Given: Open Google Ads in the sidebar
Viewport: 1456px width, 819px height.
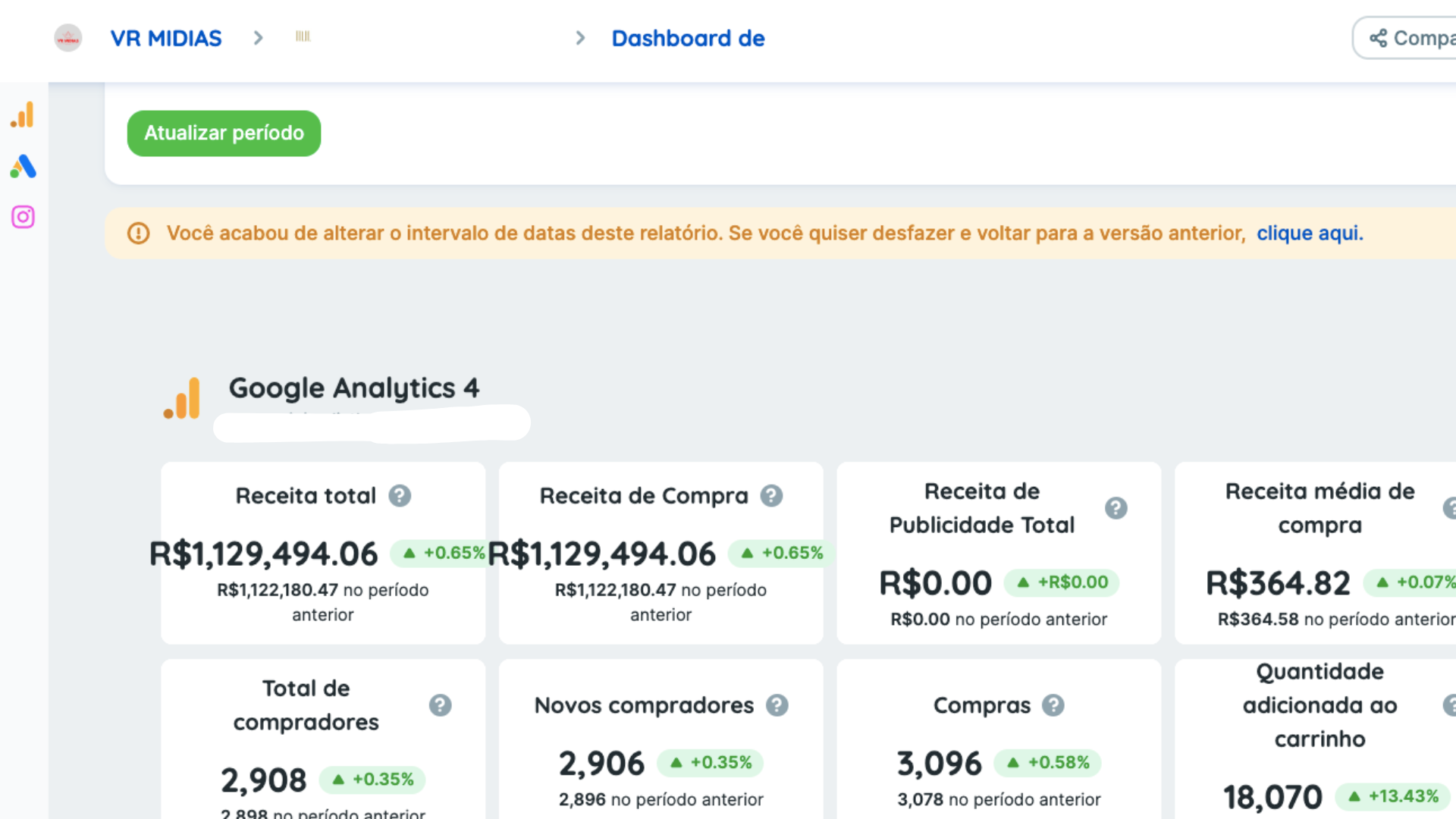Looking at the screenshot, I should [23, 166].
